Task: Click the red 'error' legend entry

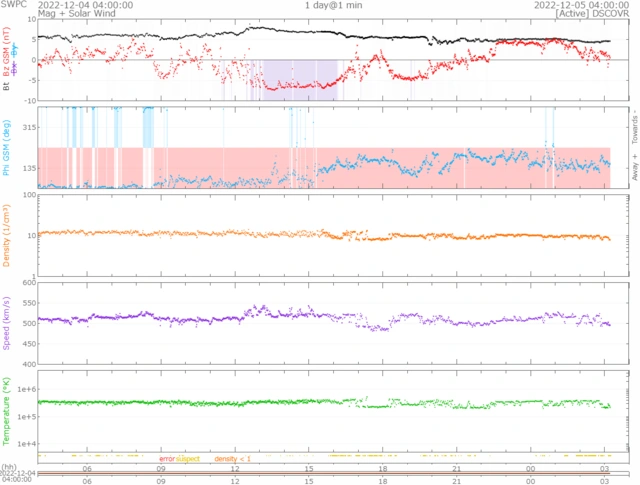Action: 167,458
